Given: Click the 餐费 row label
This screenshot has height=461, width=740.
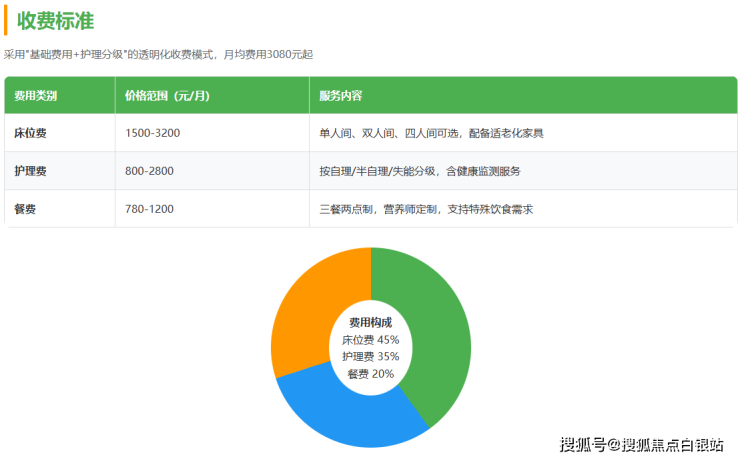Looking at the screenshot, I should point(25,209).
